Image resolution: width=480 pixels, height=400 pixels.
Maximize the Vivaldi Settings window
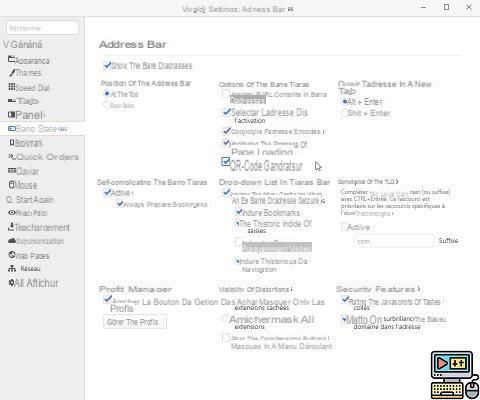[447, 7]
